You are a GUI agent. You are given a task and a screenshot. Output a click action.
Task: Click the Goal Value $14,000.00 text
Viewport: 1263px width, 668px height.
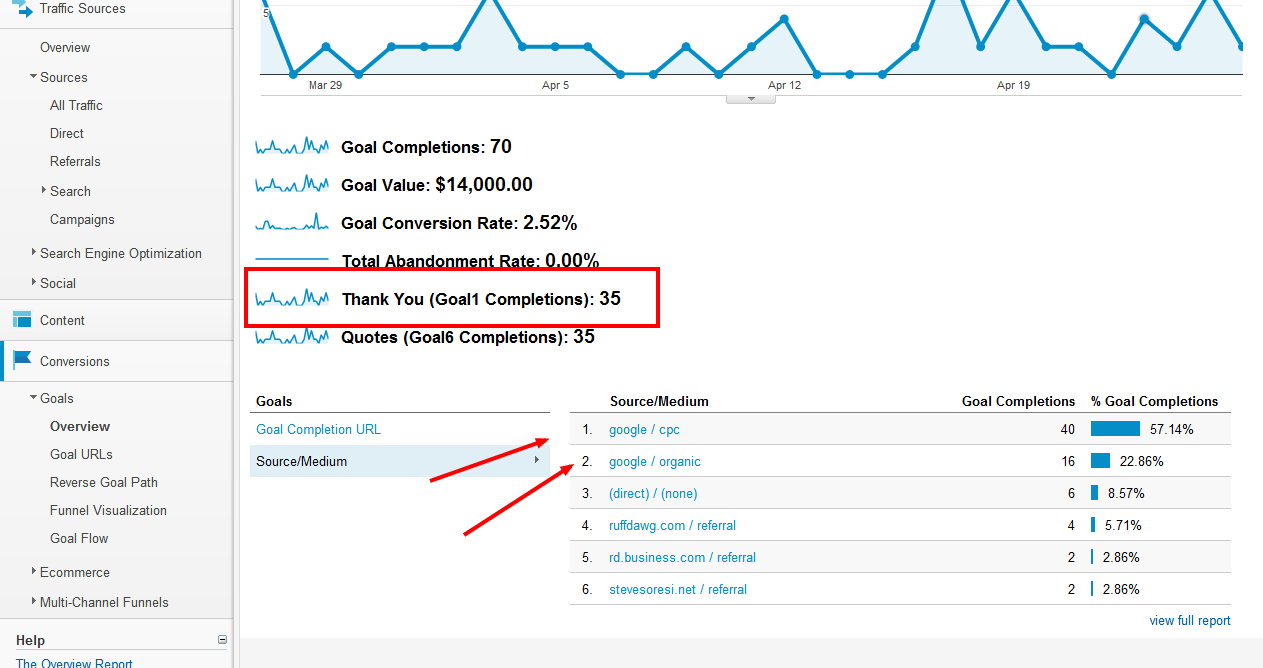tap(437, 185)
